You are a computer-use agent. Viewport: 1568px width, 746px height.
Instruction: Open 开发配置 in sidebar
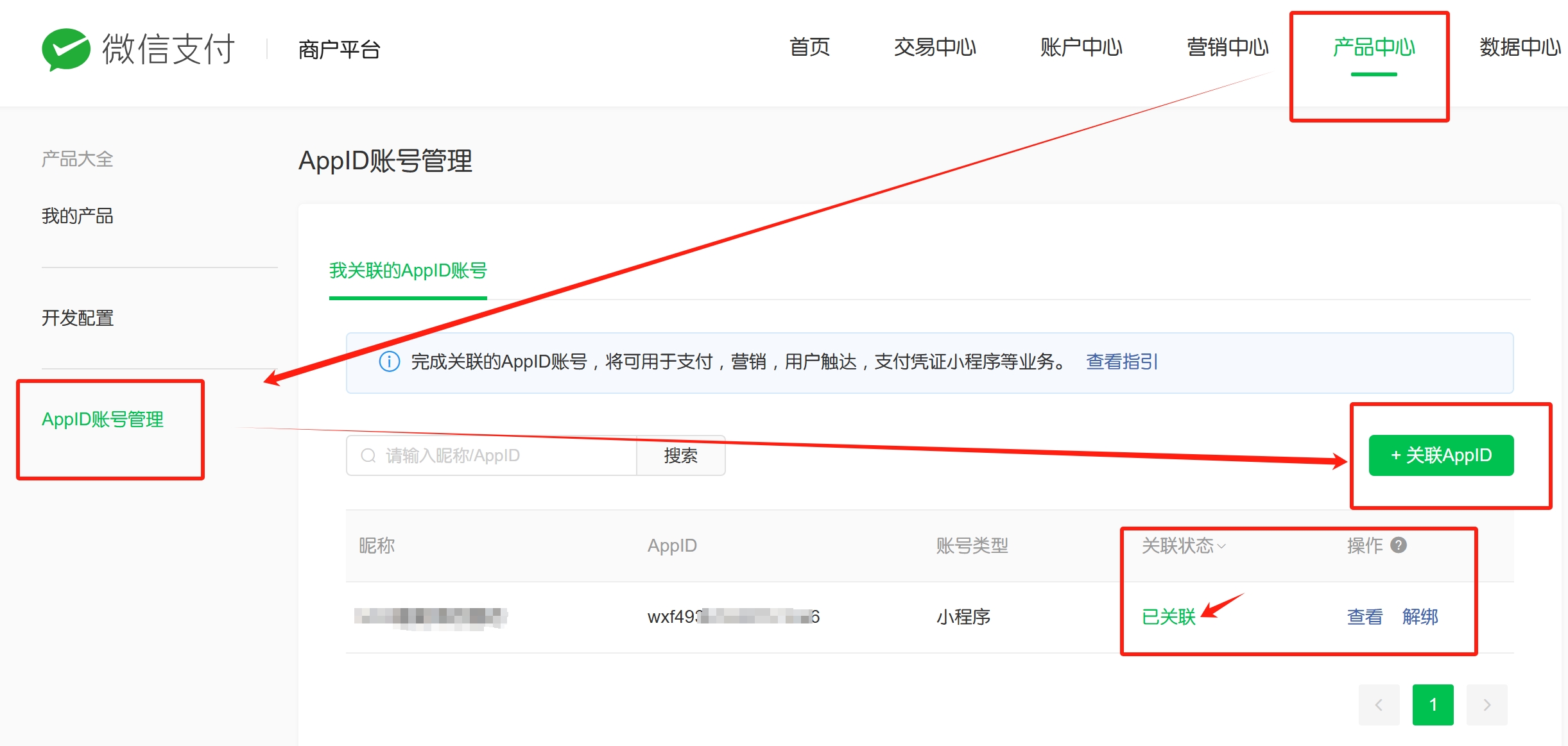78,318
